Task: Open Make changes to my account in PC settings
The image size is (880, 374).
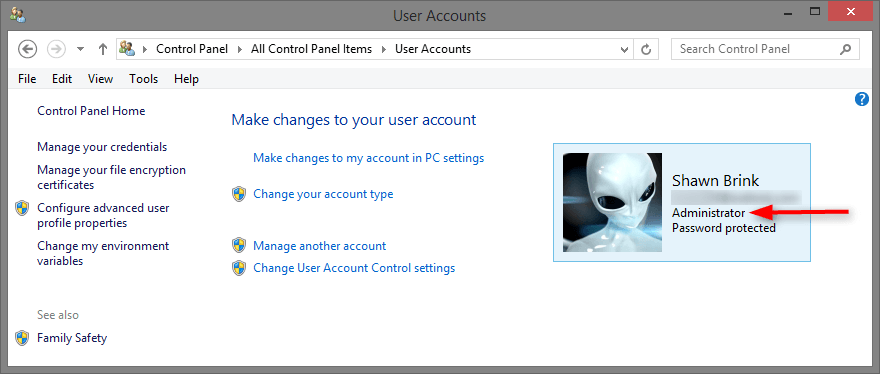Action: (x=369, y=158)
